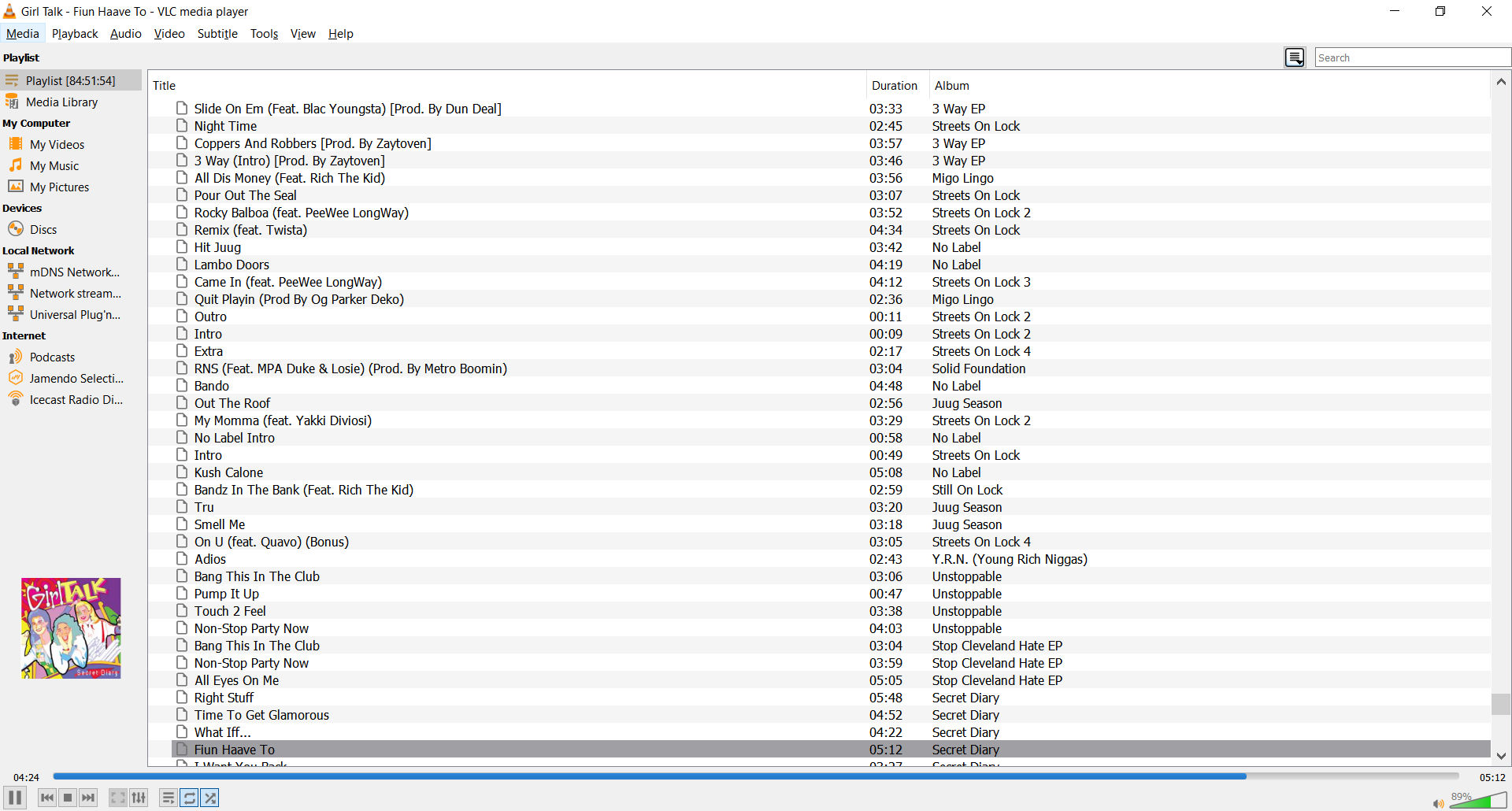Select the playing track 'Fiun Haave To'
The height and width of the screenshot is (811, 1512).
[x=831, y=750]
